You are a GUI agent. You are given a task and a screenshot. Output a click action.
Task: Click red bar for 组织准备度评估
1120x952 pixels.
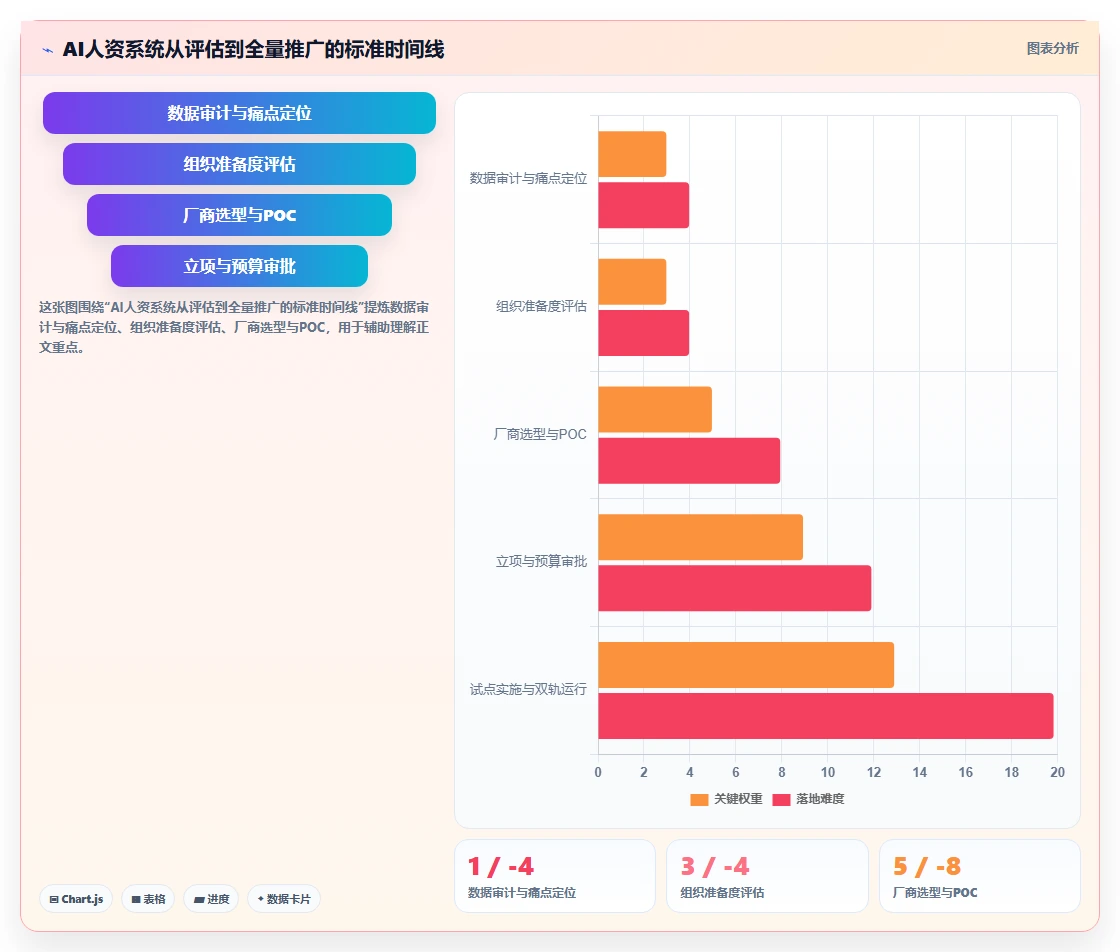644,333
